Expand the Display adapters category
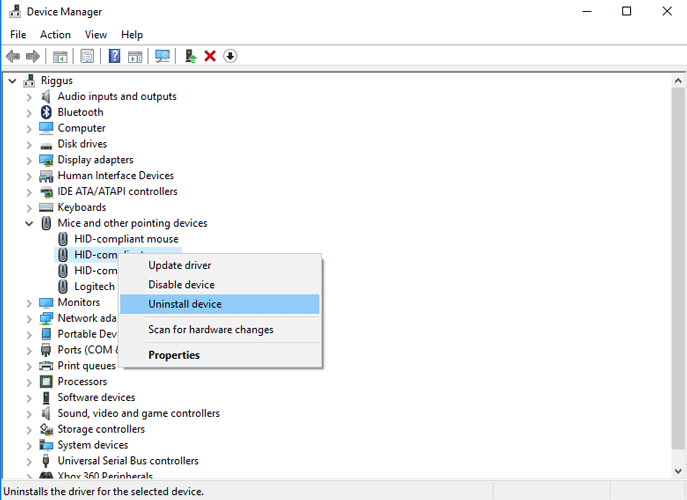Viewport: 687px width, 500px height. 29,160
